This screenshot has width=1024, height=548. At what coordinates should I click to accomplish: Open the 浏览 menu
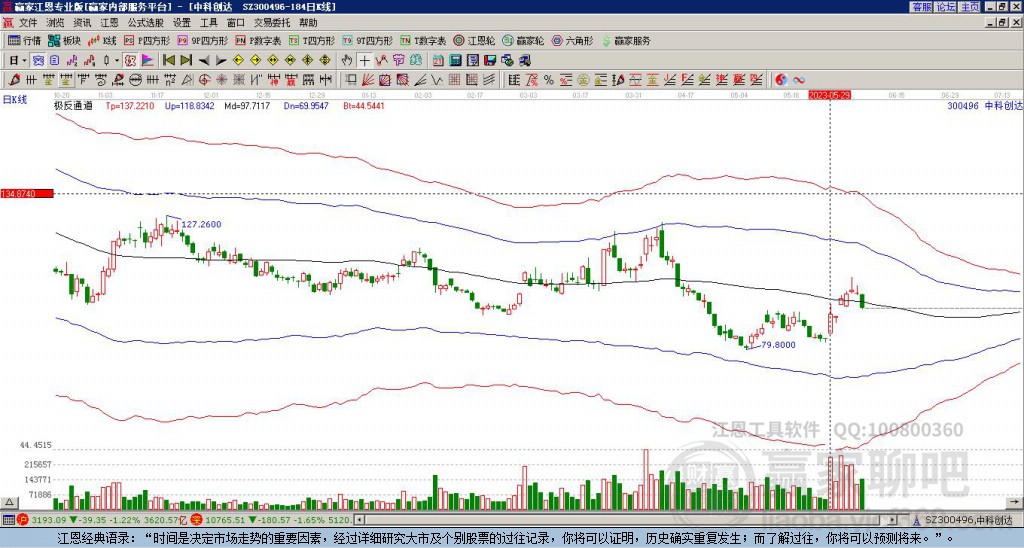pyautogui.click(x=55, y=23)
